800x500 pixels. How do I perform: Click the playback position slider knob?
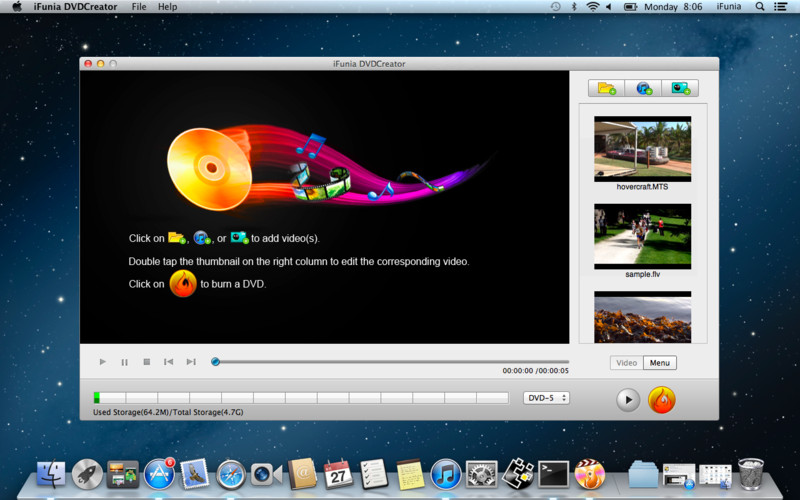[x=215, y=362]
